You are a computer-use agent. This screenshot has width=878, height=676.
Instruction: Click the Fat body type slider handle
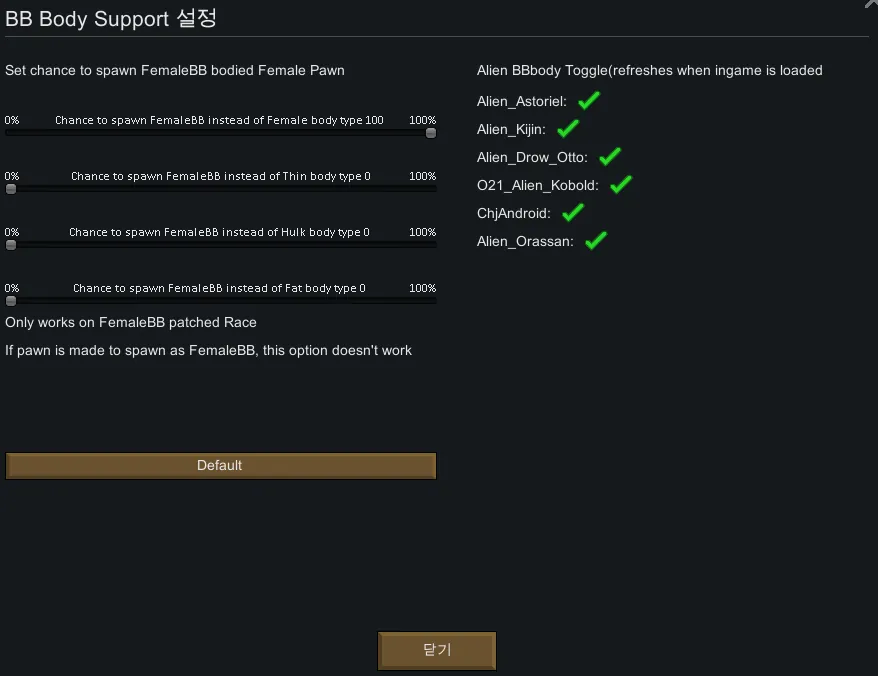[x=11, y=300]
